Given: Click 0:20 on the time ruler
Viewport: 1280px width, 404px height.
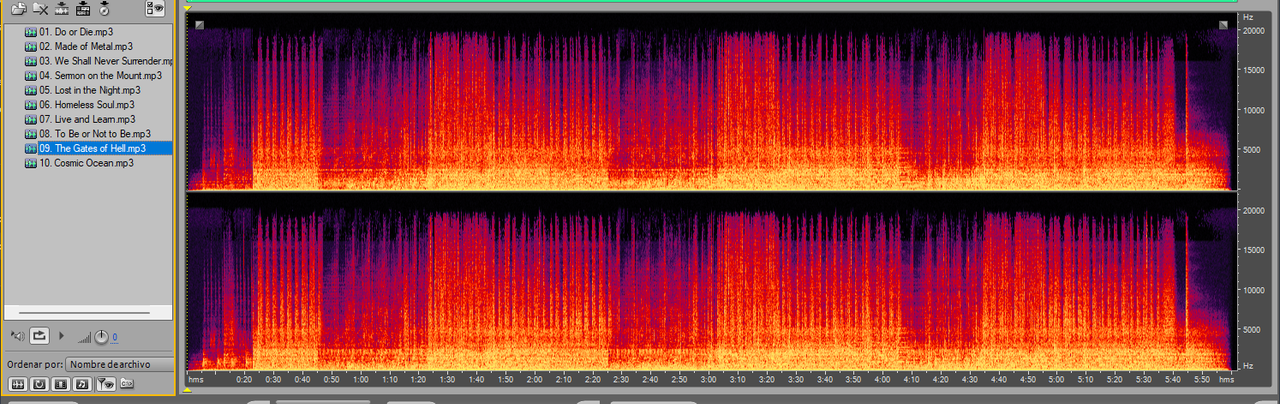Looking at the screenshot, I should pyautogui.click(x=245, y=380).
